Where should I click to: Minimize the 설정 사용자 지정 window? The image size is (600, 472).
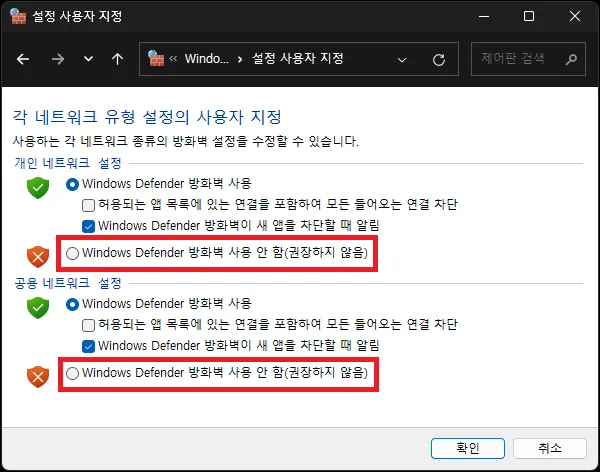coord(484,16)
